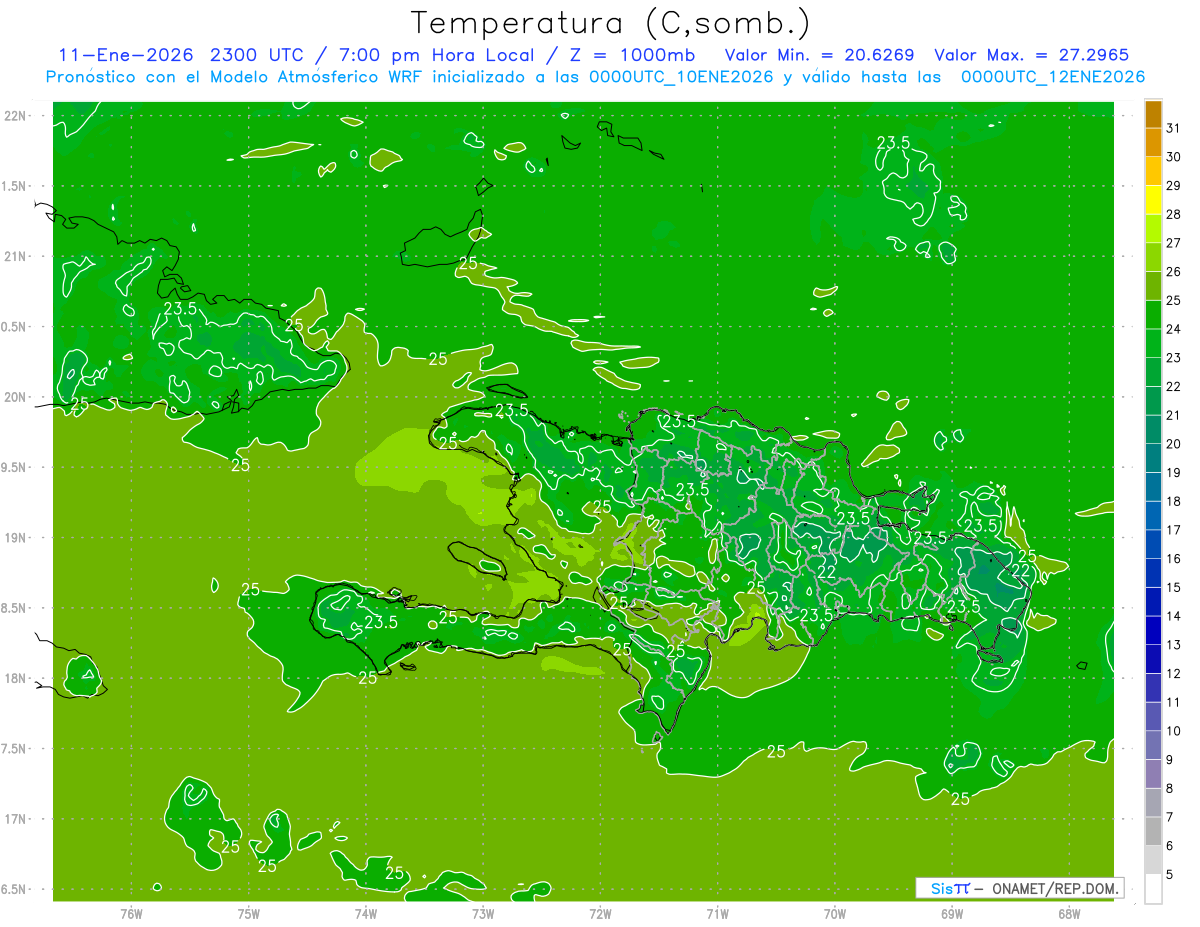Click the '74W' longitude axis label
The width and height of the screenshot is (1200, 927).
(x=365, y=914)
